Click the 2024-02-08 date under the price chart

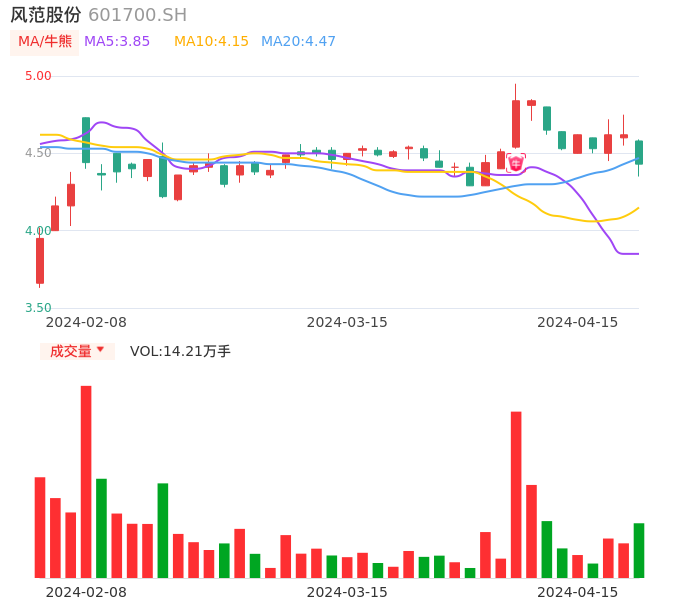pyautogui.click(x=86, y=322)
